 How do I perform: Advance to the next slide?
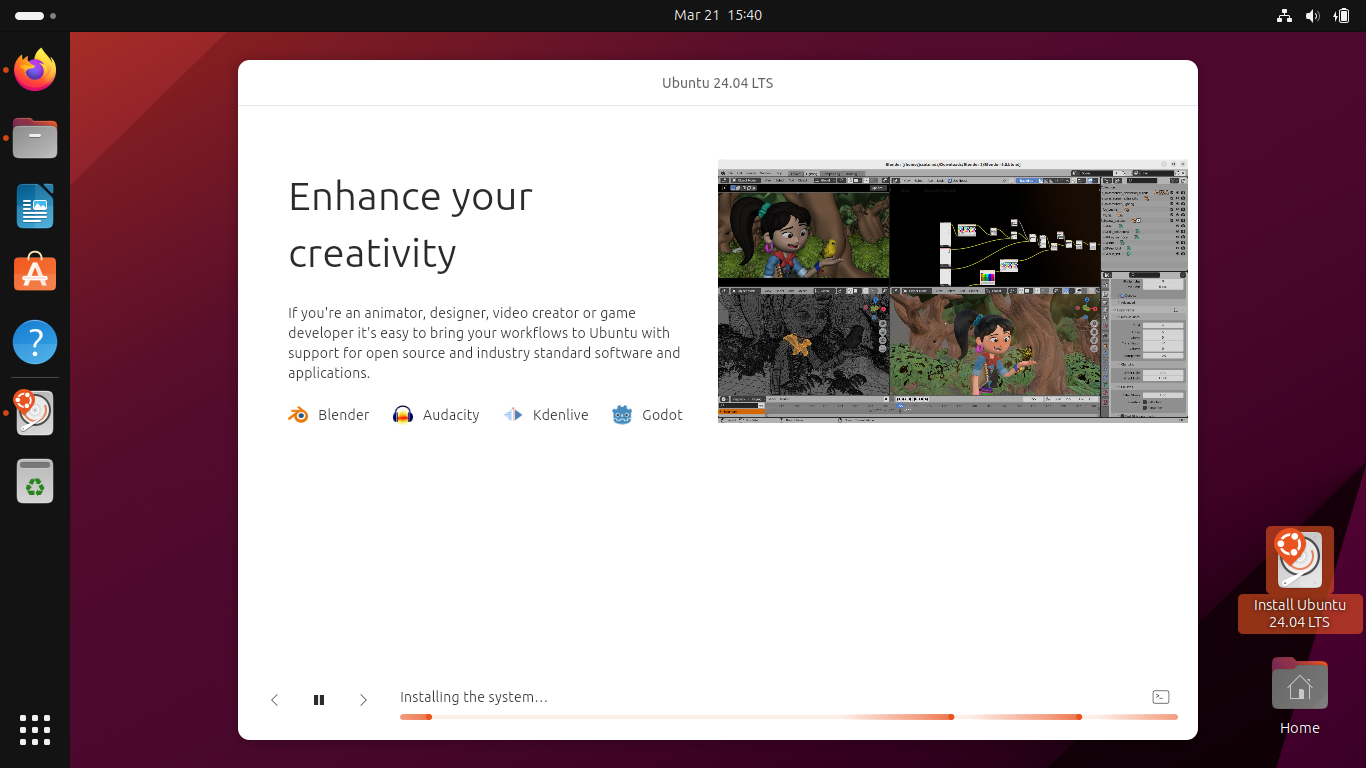coord(363,700)
